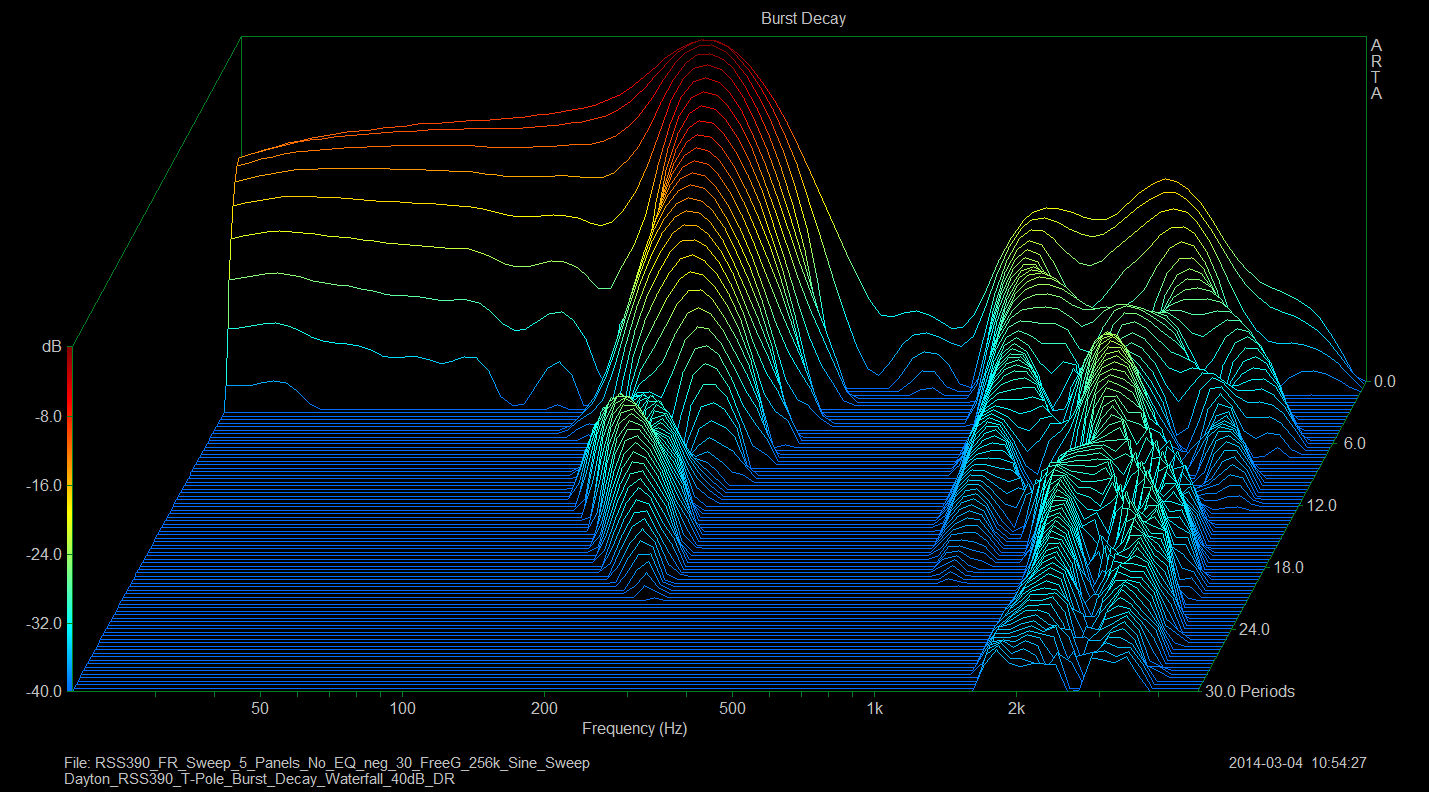Click the Burst Decay plot title

point(803,19)
